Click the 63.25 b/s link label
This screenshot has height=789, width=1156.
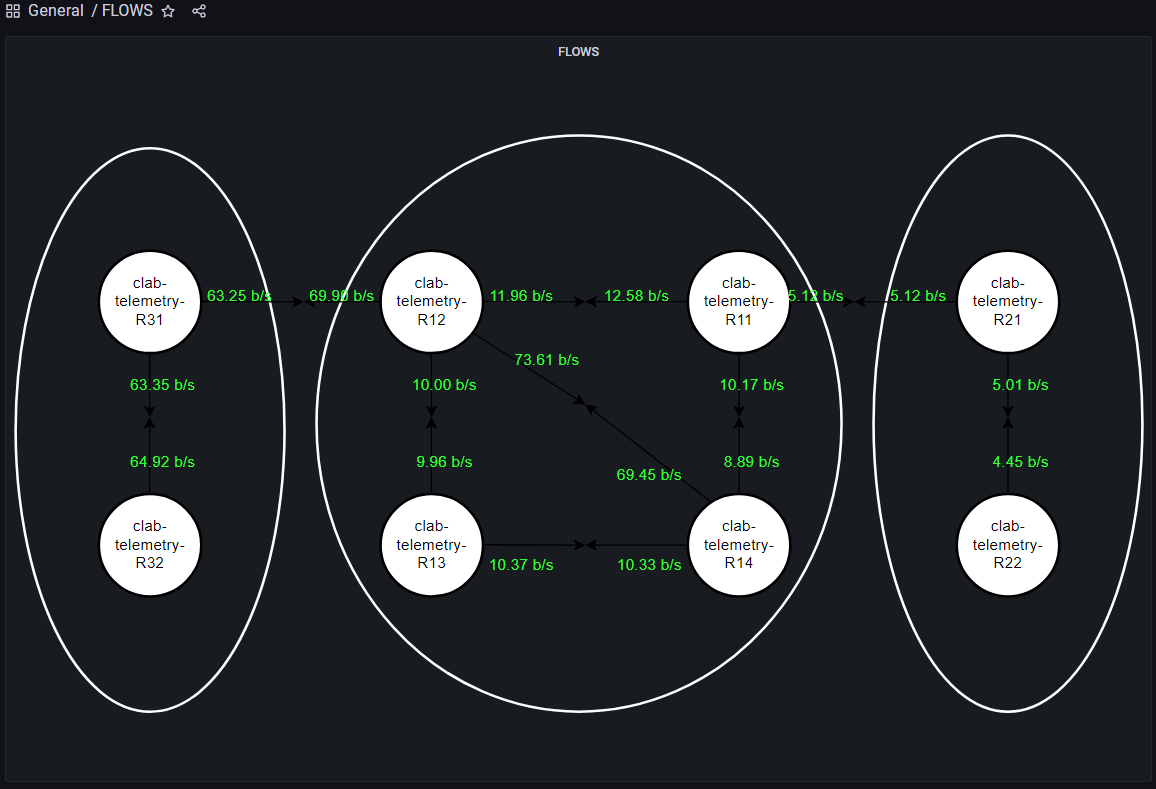[239, 295]
